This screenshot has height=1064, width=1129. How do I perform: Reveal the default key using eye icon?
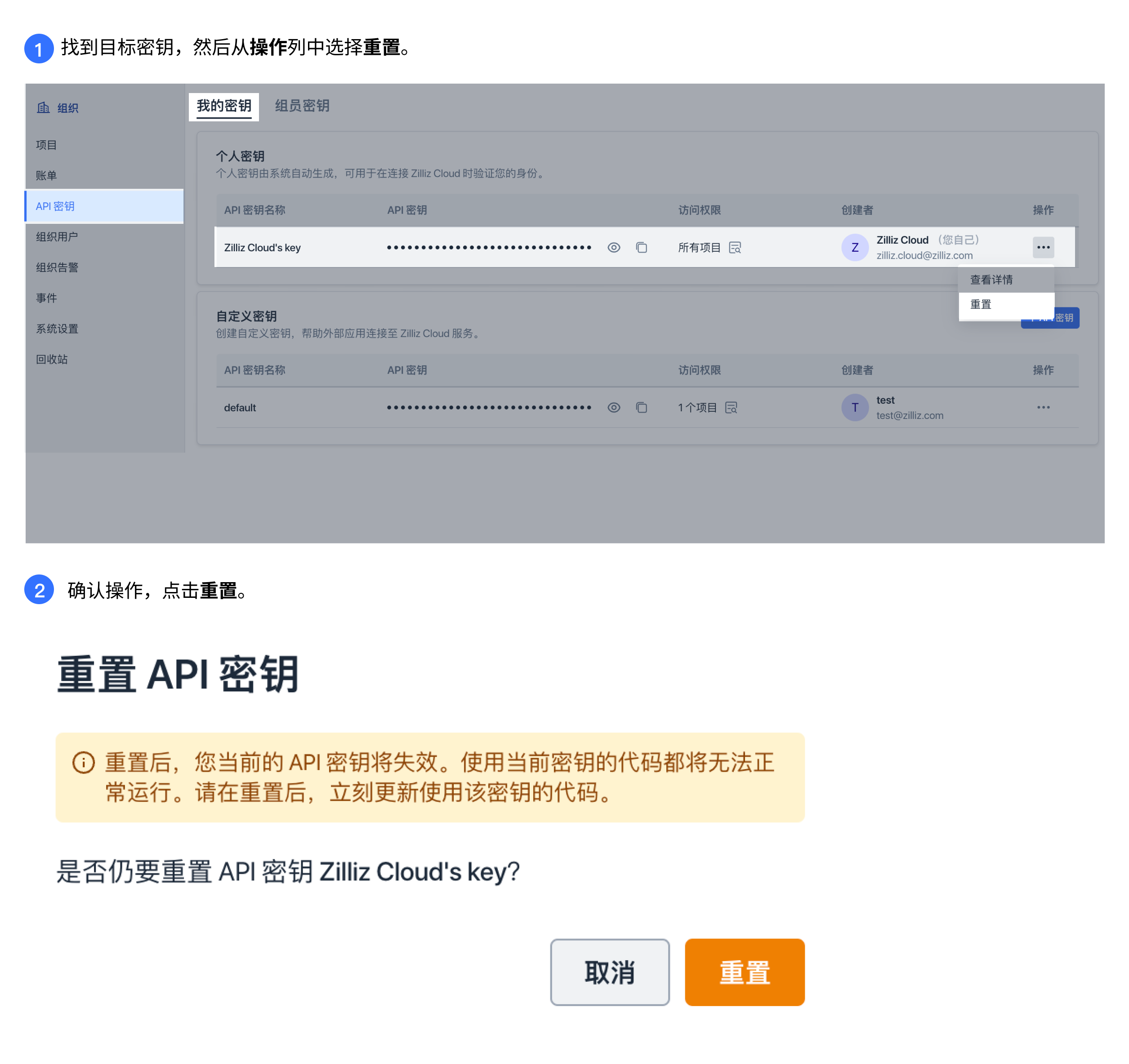[613, 408]
